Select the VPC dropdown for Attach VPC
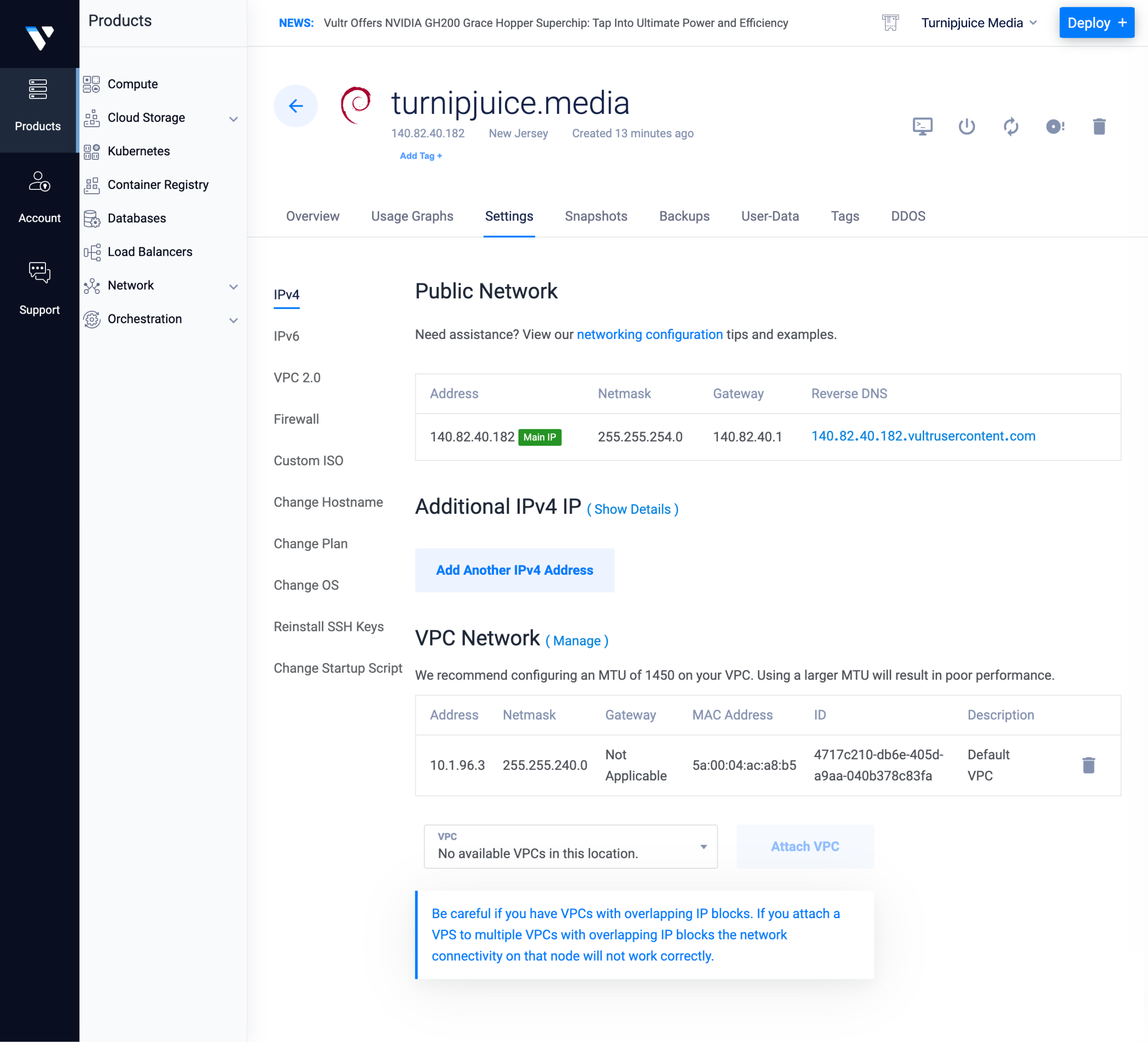Screen dimensions: 1148x1042 pyautogui.click(x=570, y=846)
